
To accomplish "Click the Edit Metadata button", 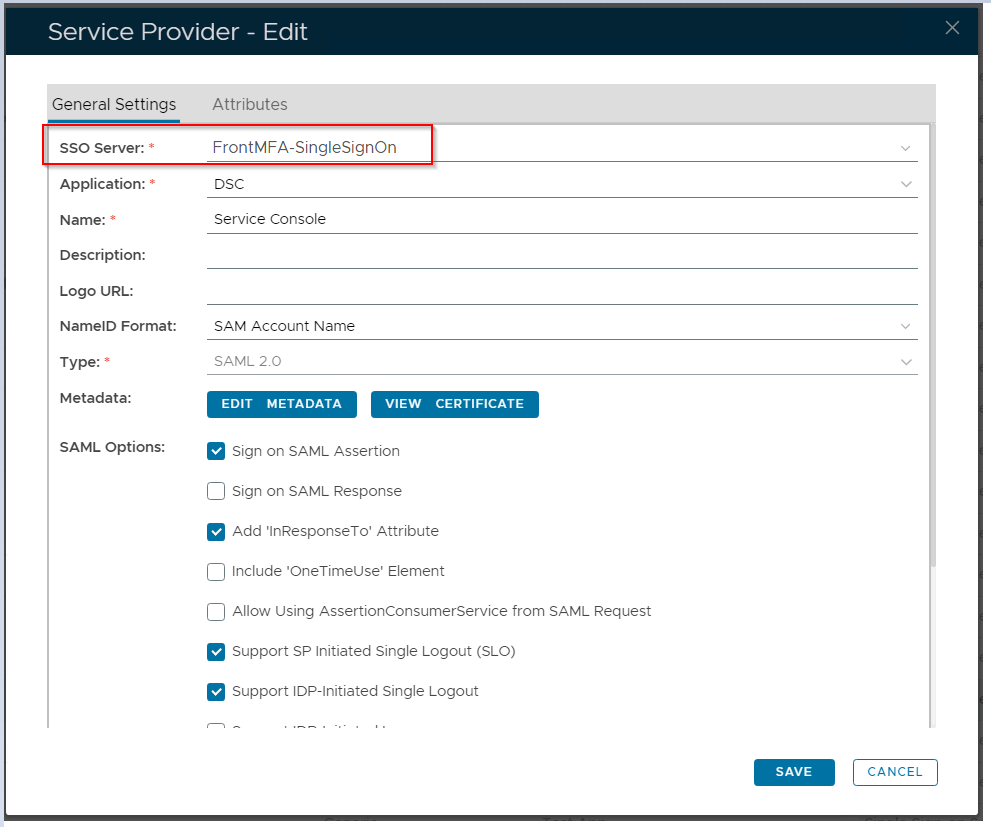I will pos(282,404).
